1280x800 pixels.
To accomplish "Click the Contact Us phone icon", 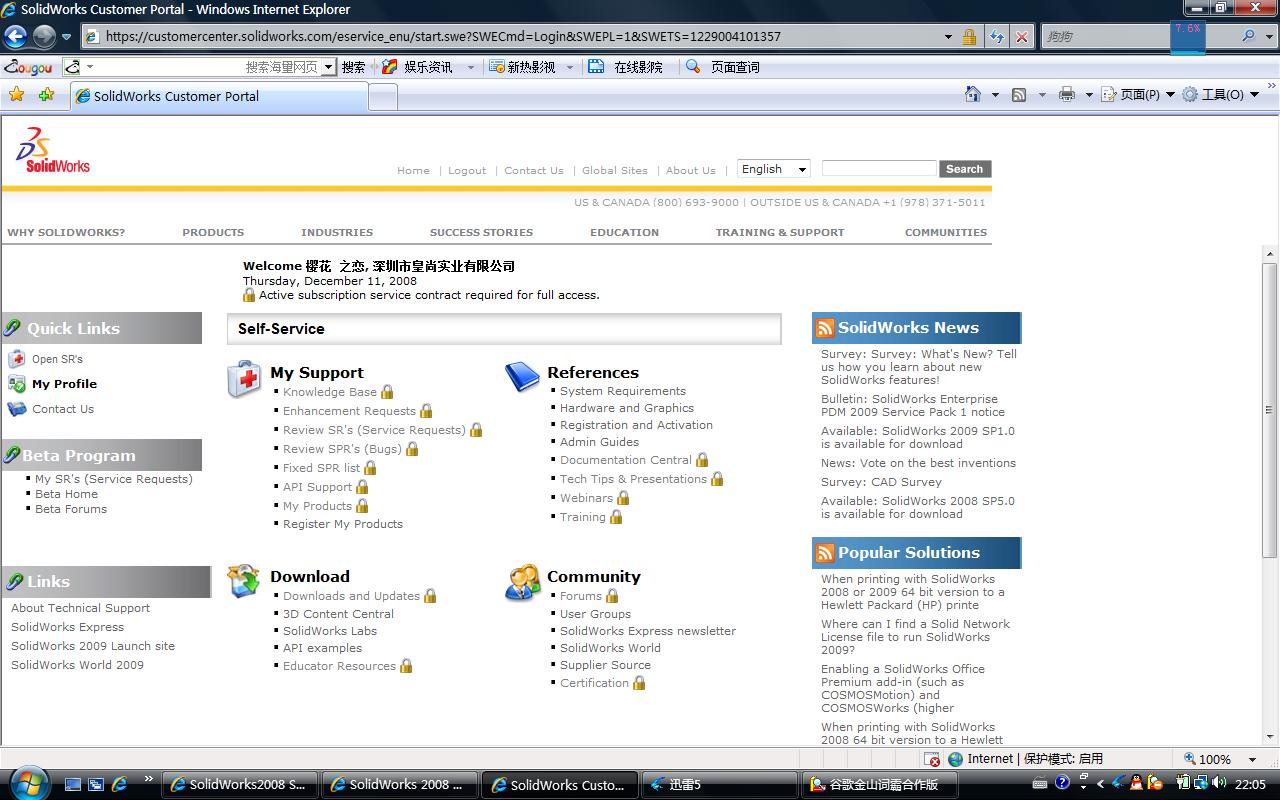I will point(17,409).
